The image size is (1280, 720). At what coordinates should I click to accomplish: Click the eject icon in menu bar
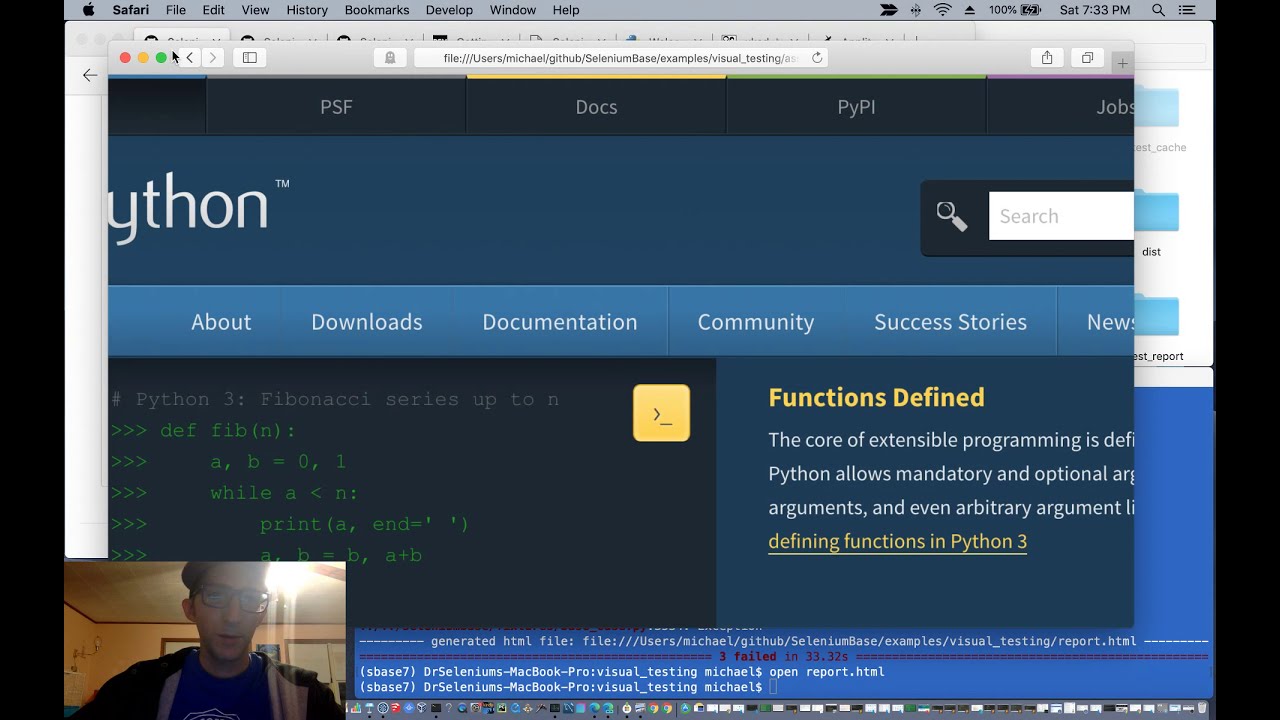pyautogui.click(x=968, y=10)
